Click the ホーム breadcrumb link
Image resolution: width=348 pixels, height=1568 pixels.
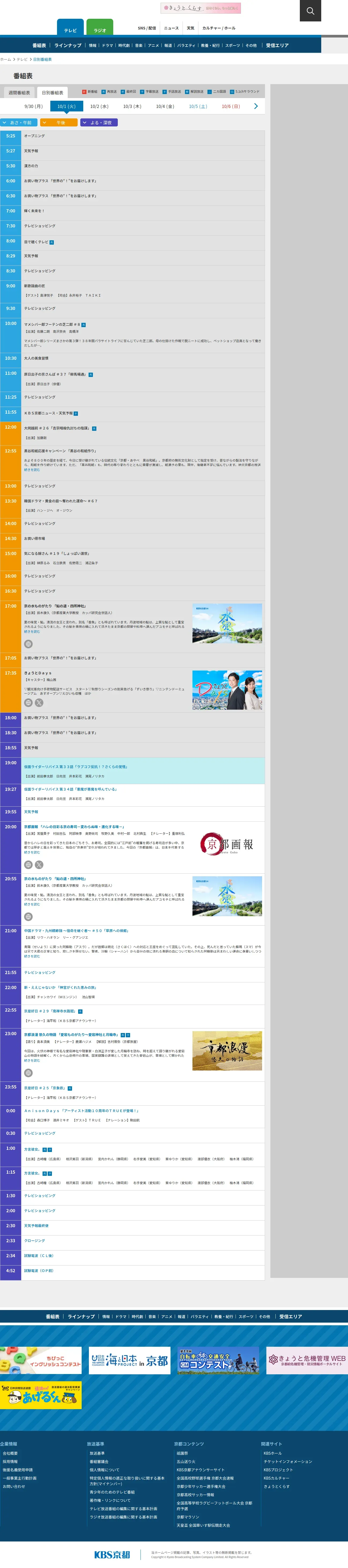tap(5, 60)
